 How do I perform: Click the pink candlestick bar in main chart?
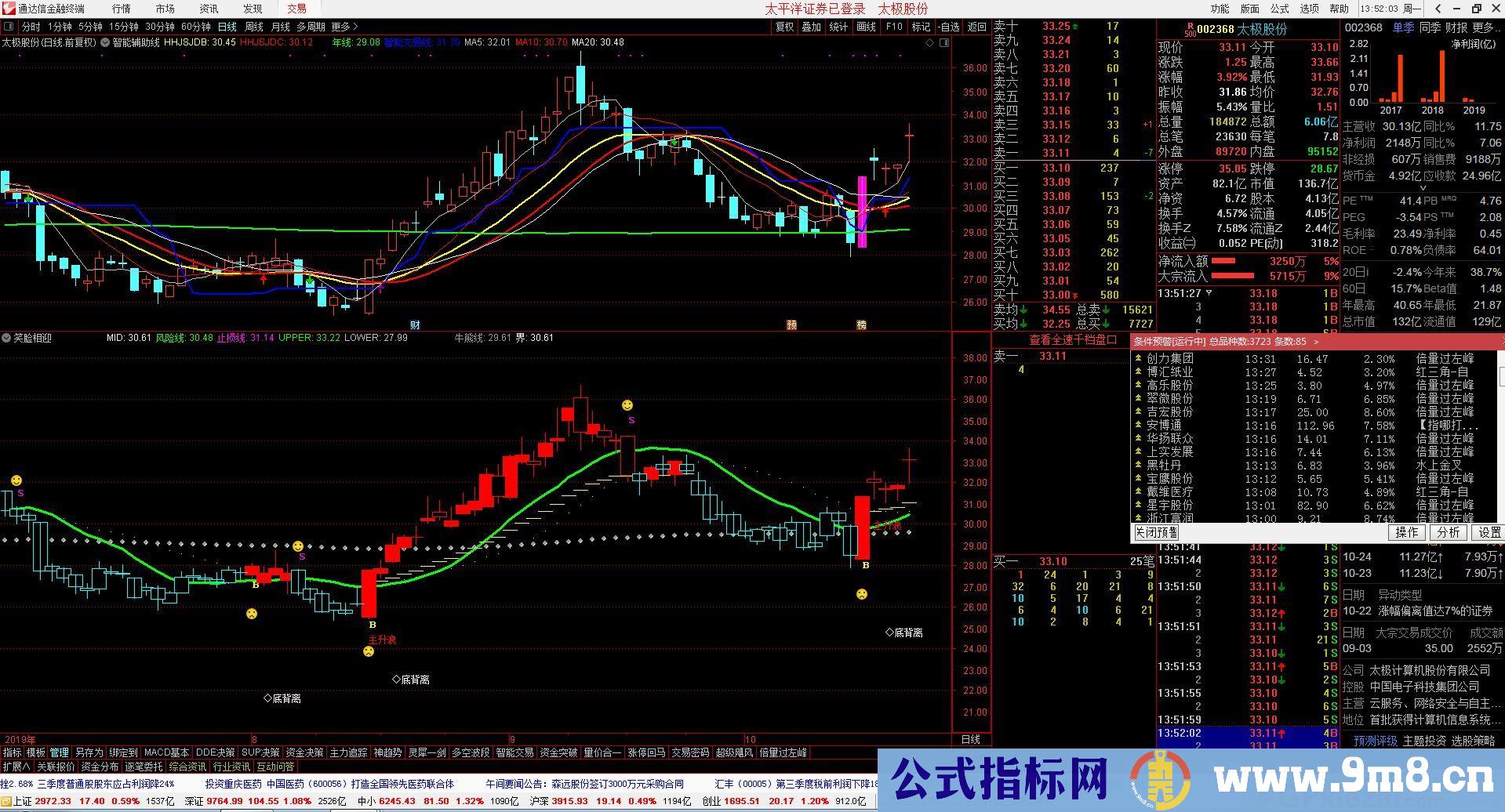click(x=862, y=212)
